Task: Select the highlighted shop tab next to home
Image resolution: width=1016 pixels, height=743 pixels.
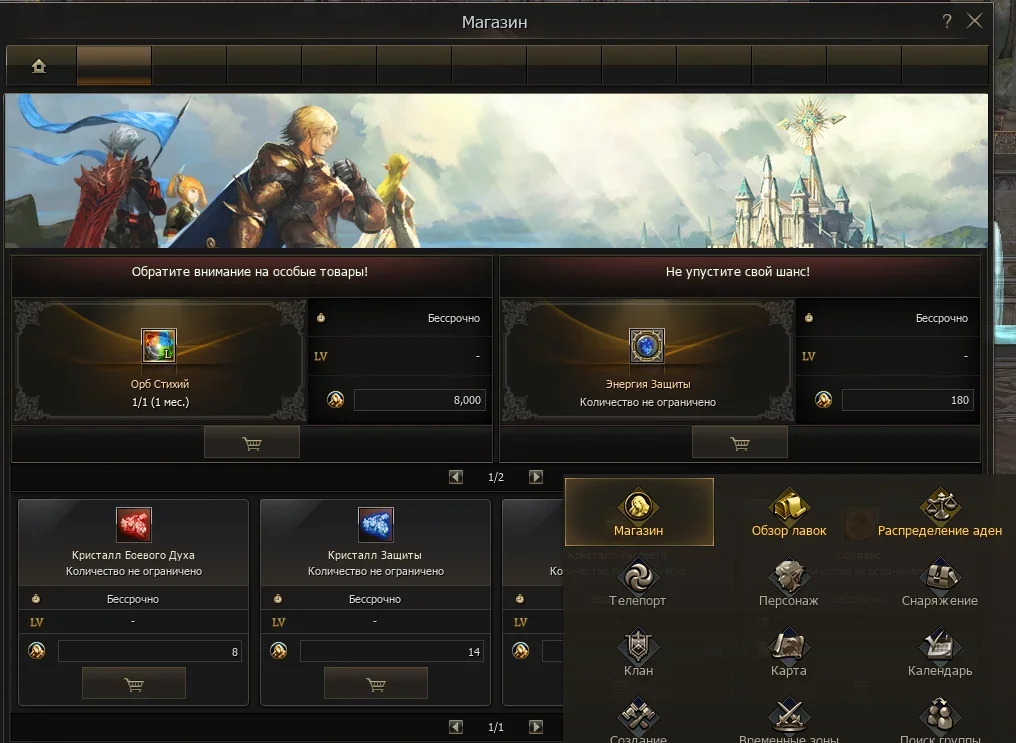Action: point(114,65)
